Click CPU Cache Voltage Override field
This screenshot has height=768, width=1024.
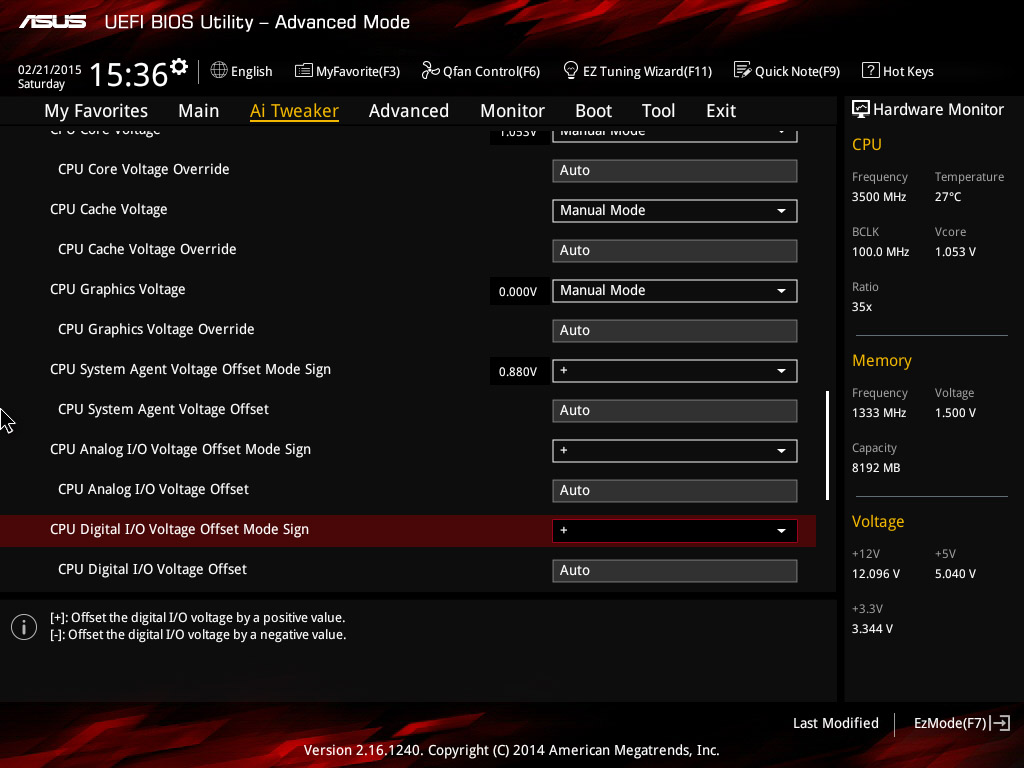point(675,251)
